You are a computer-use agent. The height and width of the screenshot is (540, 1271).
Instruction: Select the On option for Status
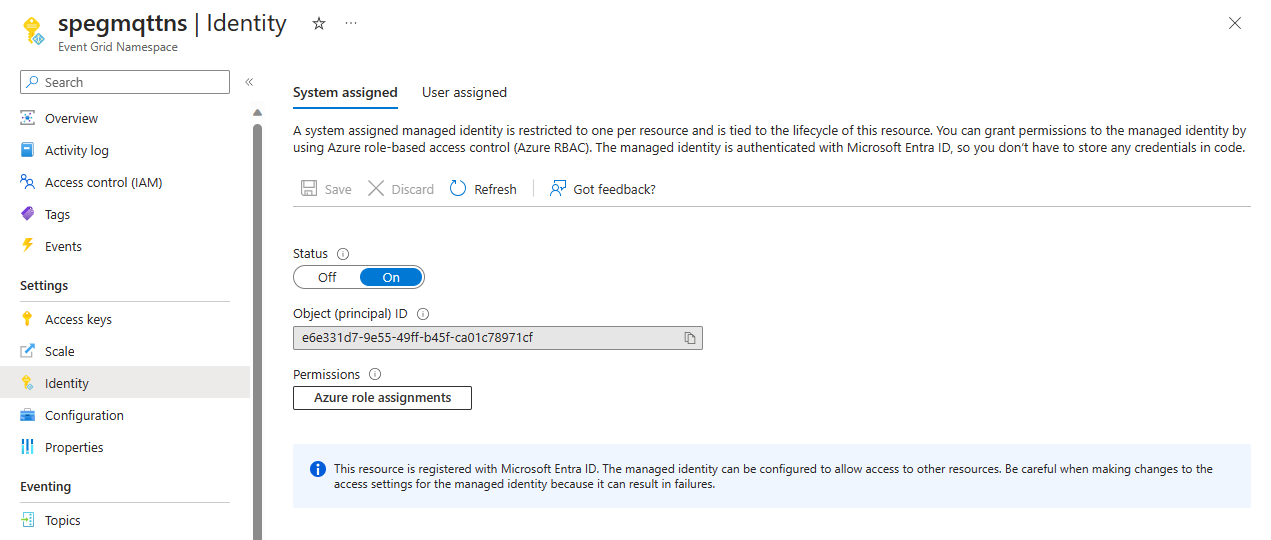pos(391,277)
